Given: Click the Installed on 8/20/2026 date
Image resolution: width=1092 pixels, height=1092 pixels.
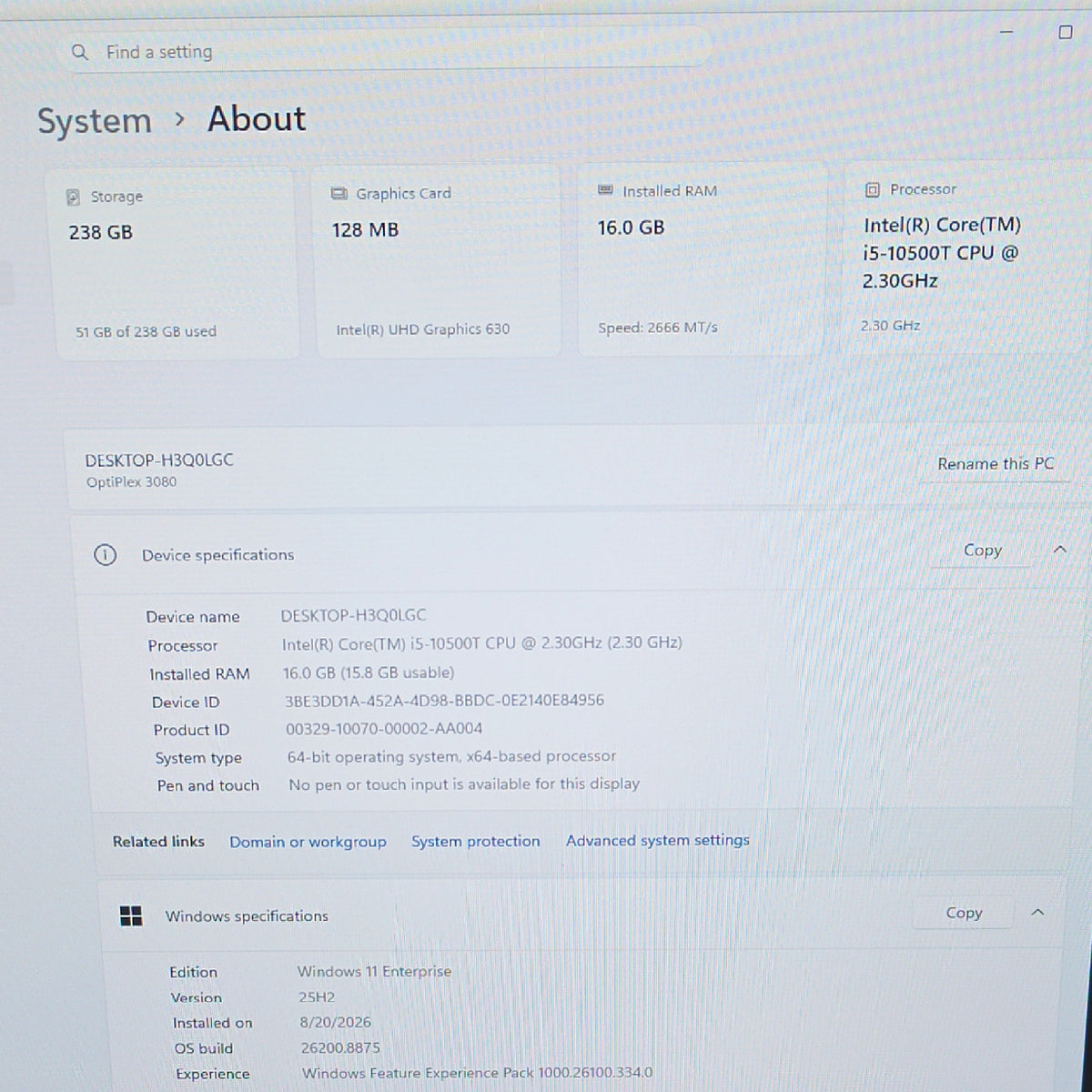Looking at the screenshot, I should point(335,1023).
